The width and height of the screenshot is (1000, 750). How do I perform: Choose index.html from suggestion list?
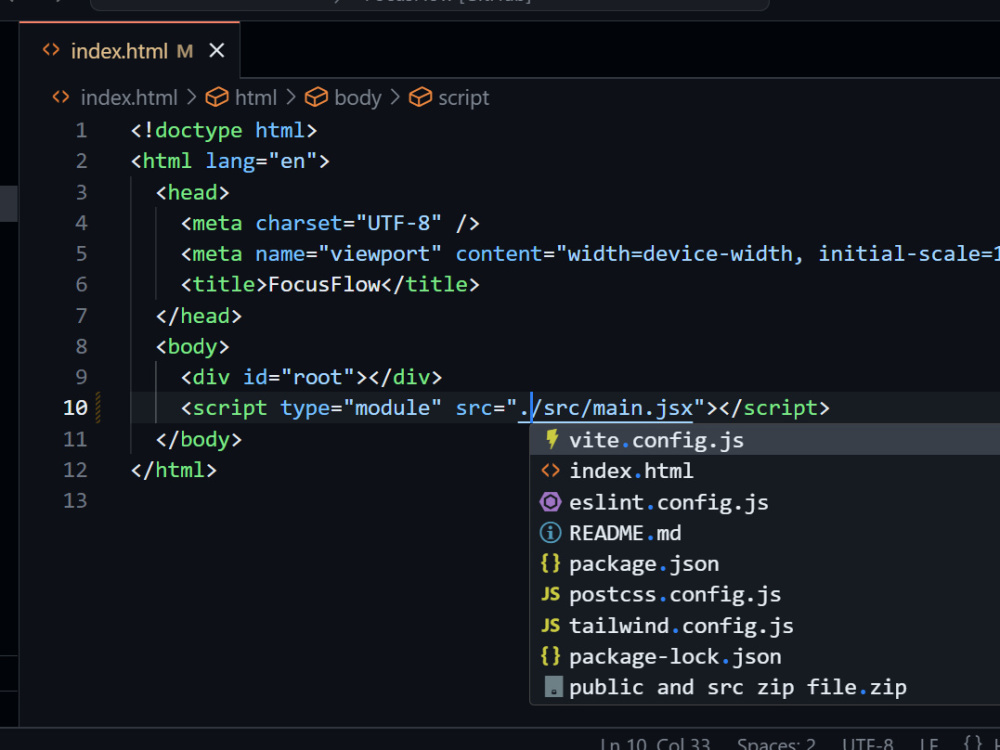[x=765, y=471]
